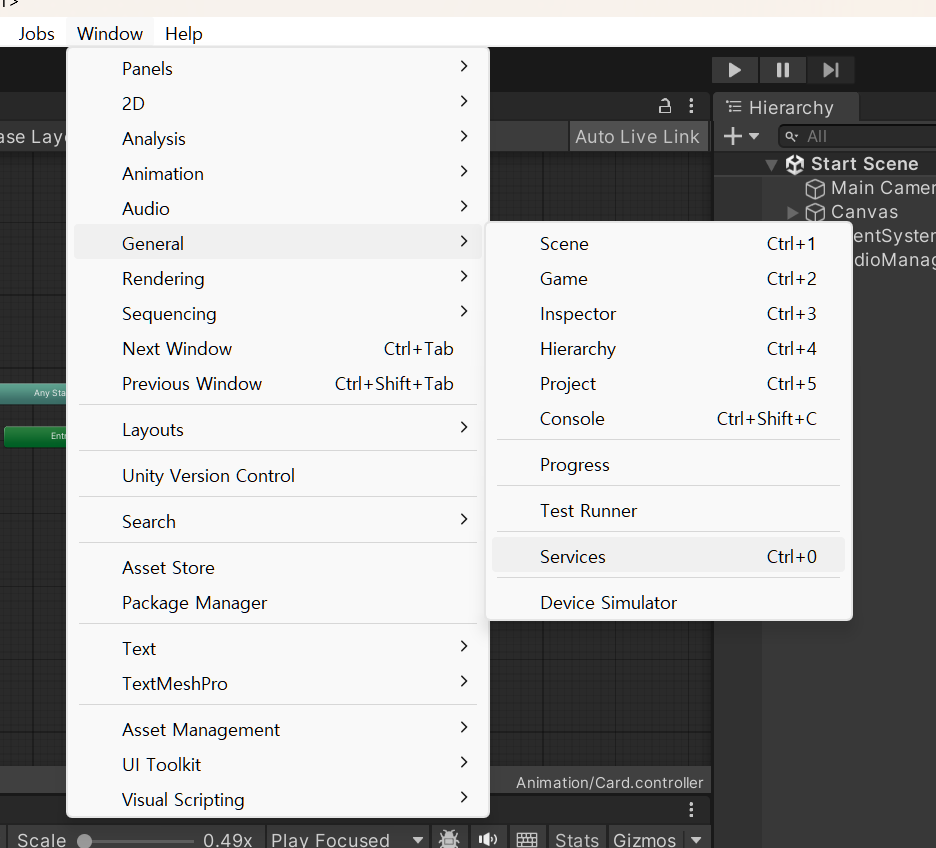Open the Gizmos dropdown arrow
This screenshot has height=848, width=936.
pos(696,839)
